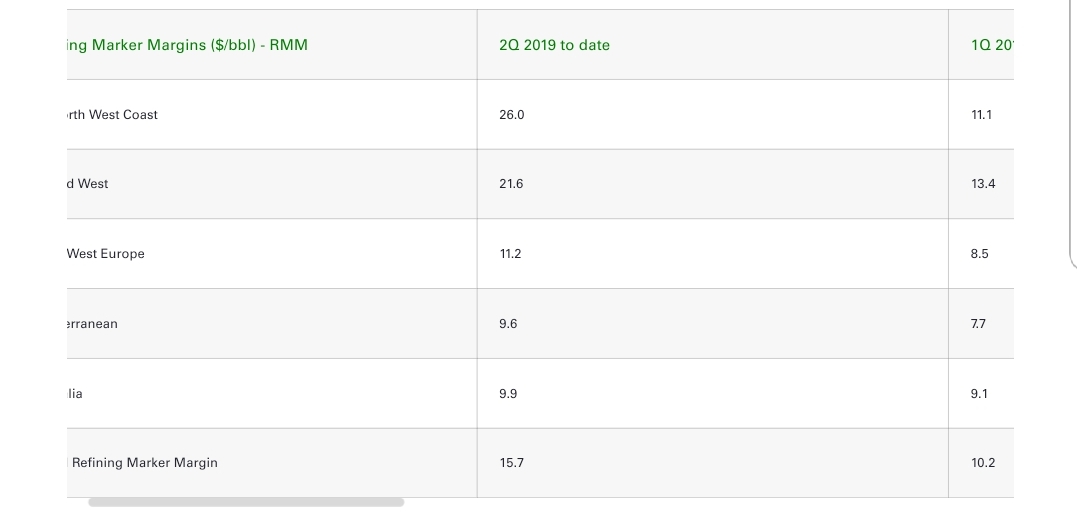1077x525 pixels.
Task: Select the 9.1 value in the 1Q column
Action: (x=979, y=394)
